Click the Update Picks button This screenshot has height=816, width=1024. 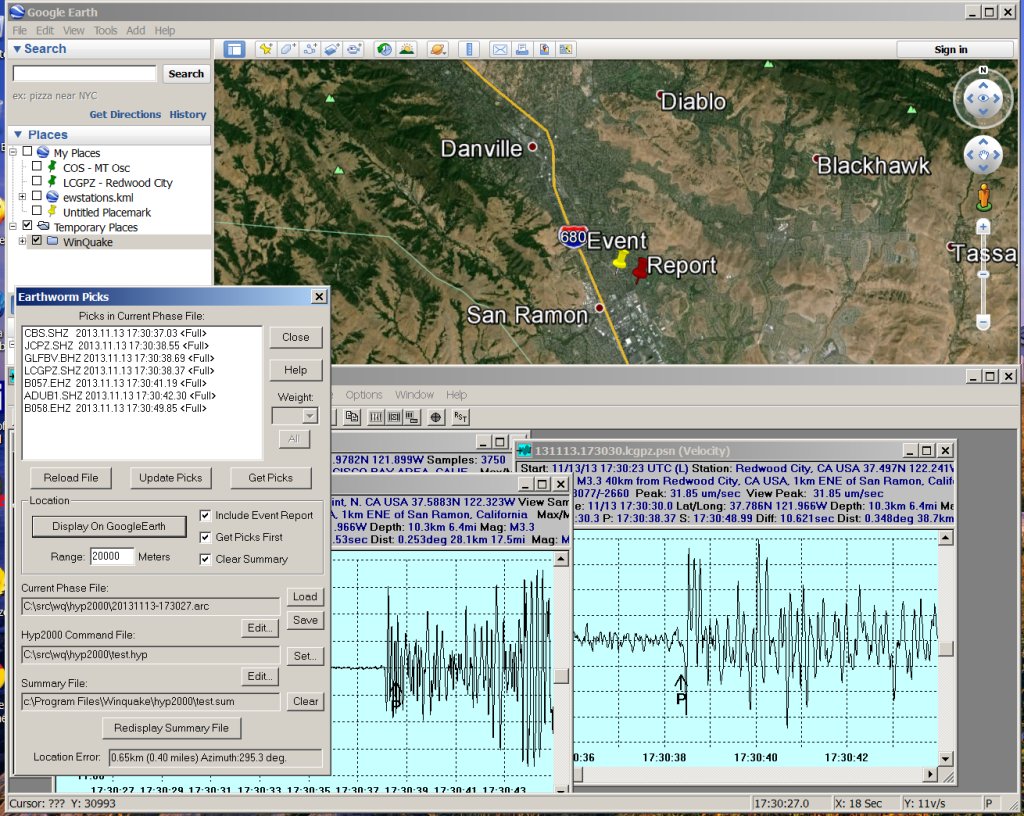(x=170, y=478)
